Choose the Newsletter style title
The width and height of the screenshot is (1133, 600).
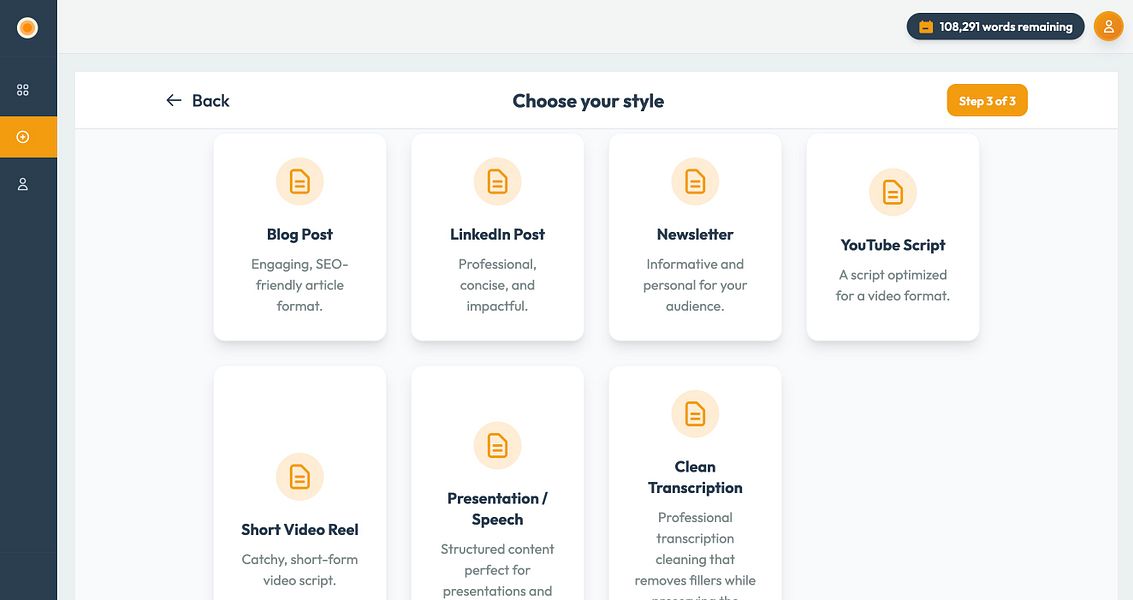coord(695,234)
